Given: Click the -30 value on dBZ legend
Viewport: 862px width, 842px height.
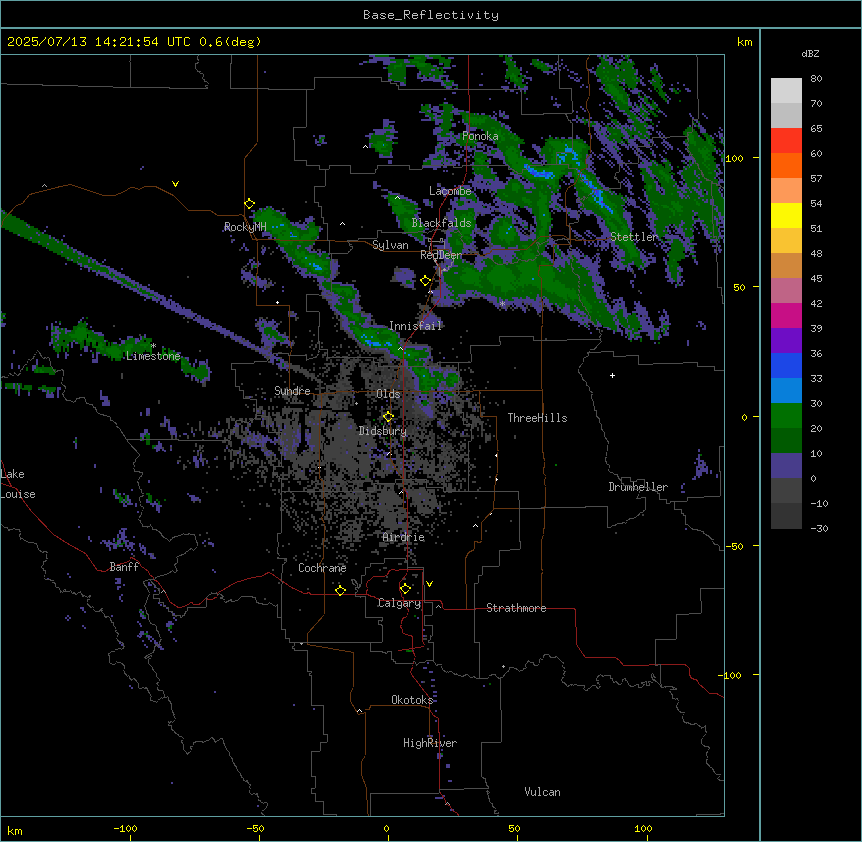Looking at the screenshot, I should pyautogui.click(x=819, y=528).
